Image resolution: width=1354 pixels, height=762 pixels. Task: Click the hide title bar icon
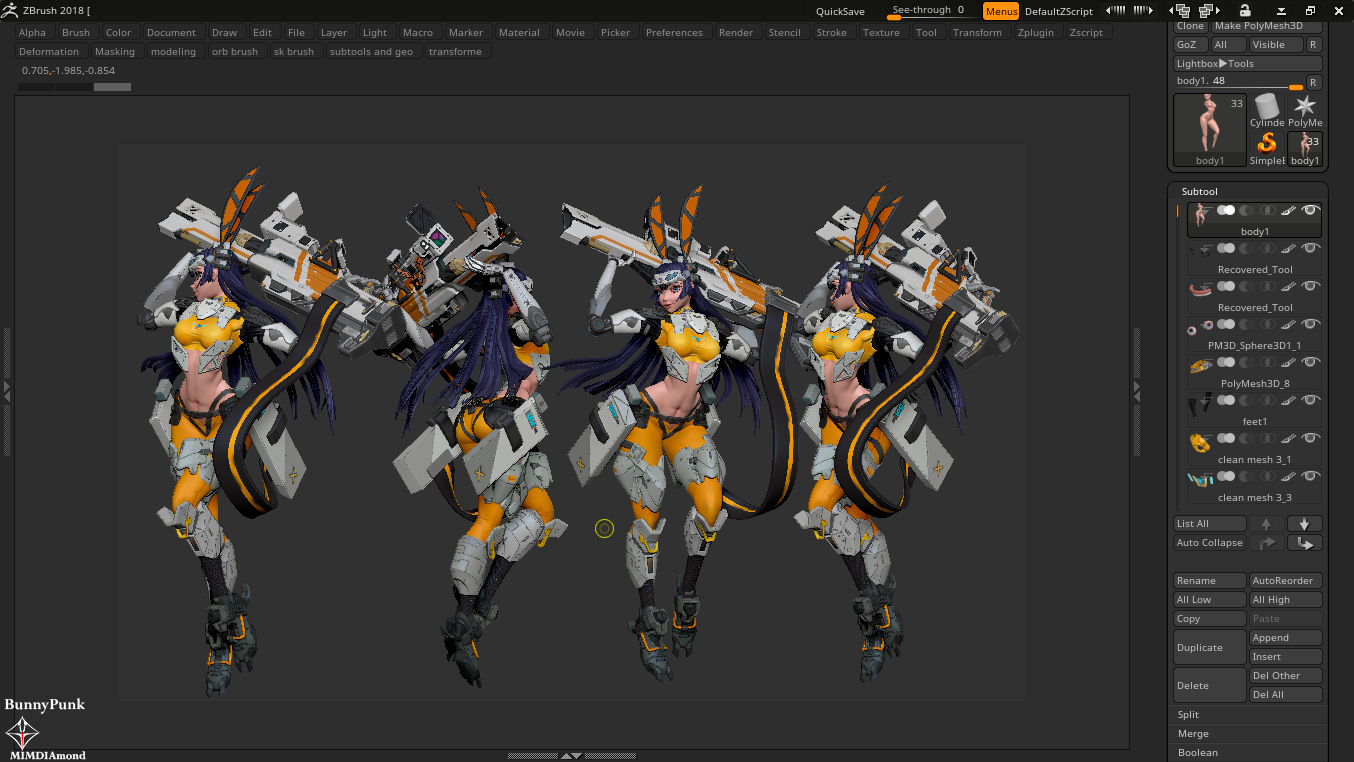[x=1283, y=11]
